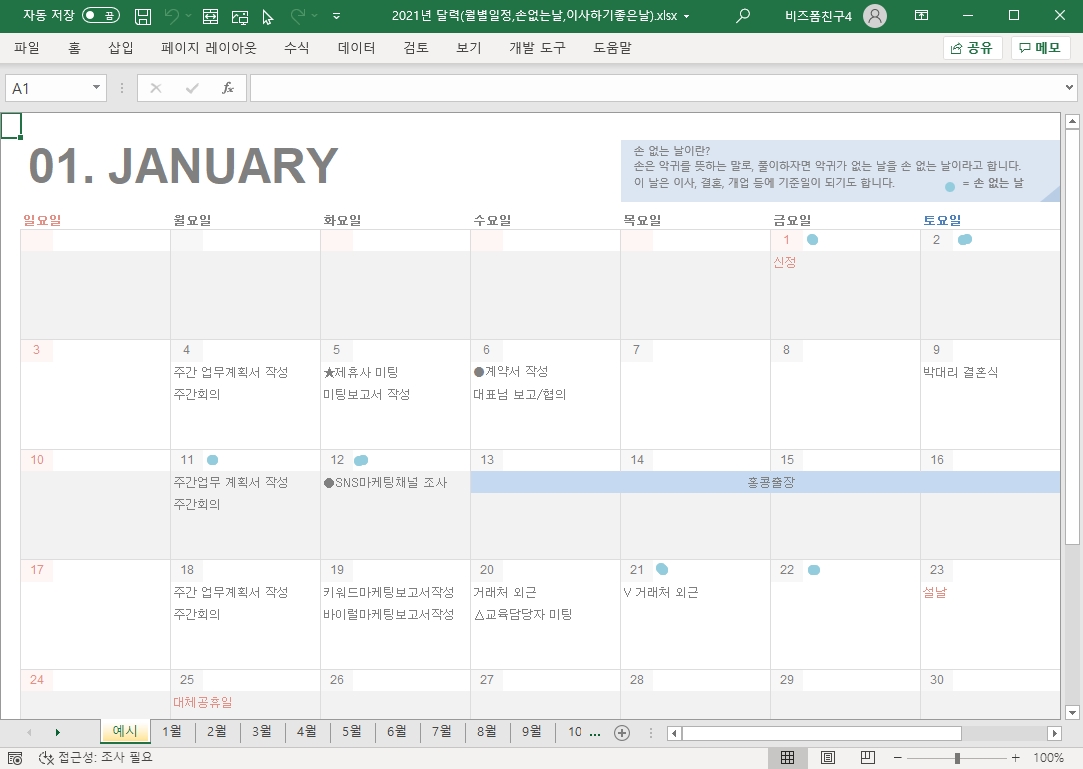The width and height of the screenshot is (1083, 769).
Task: Click the 접근성: 조사 필요 status text
Action: click(x=96, y=757)
